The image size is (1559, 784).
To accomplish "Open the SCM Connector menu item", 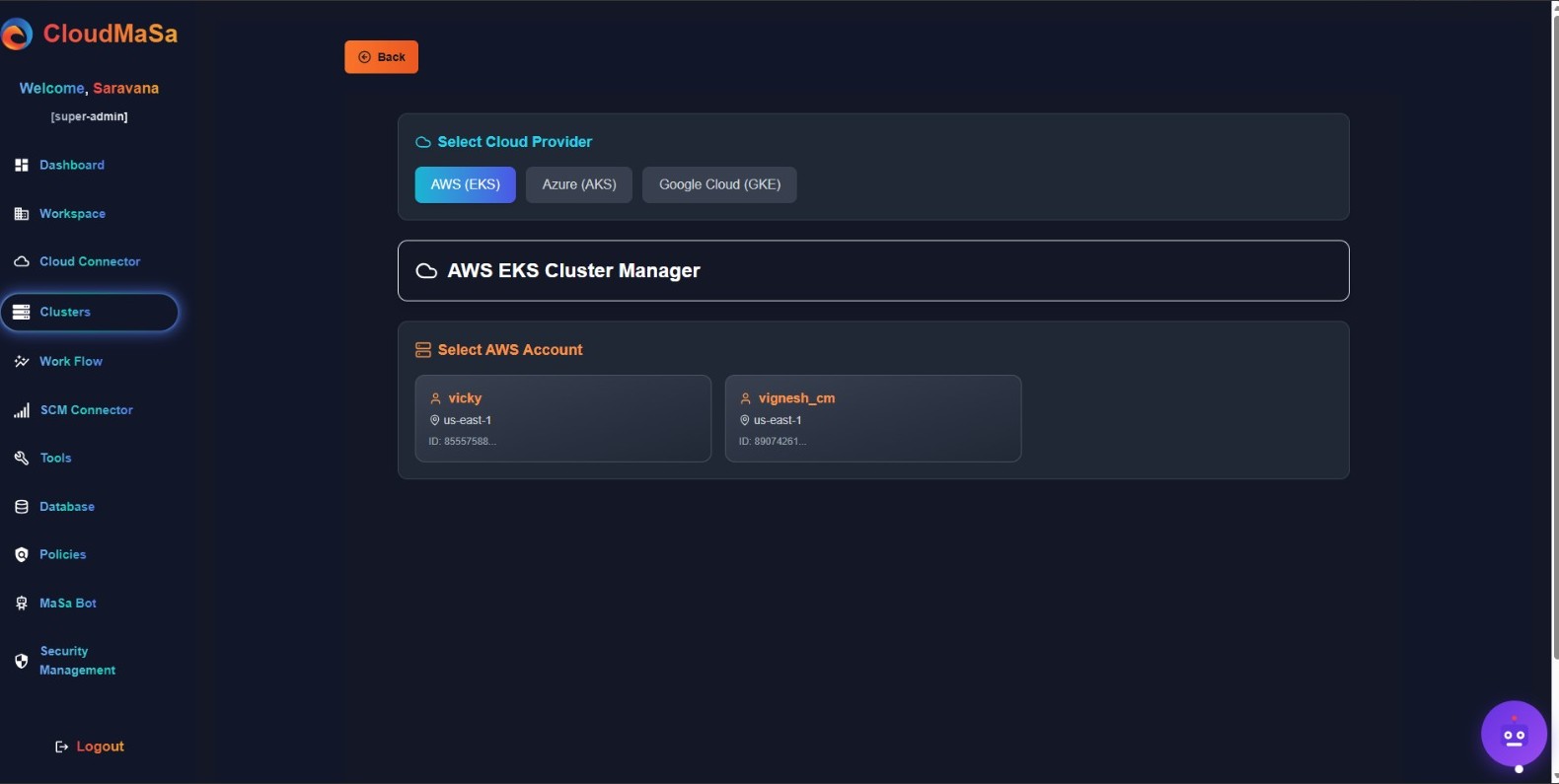I will (x=86, y=410).
